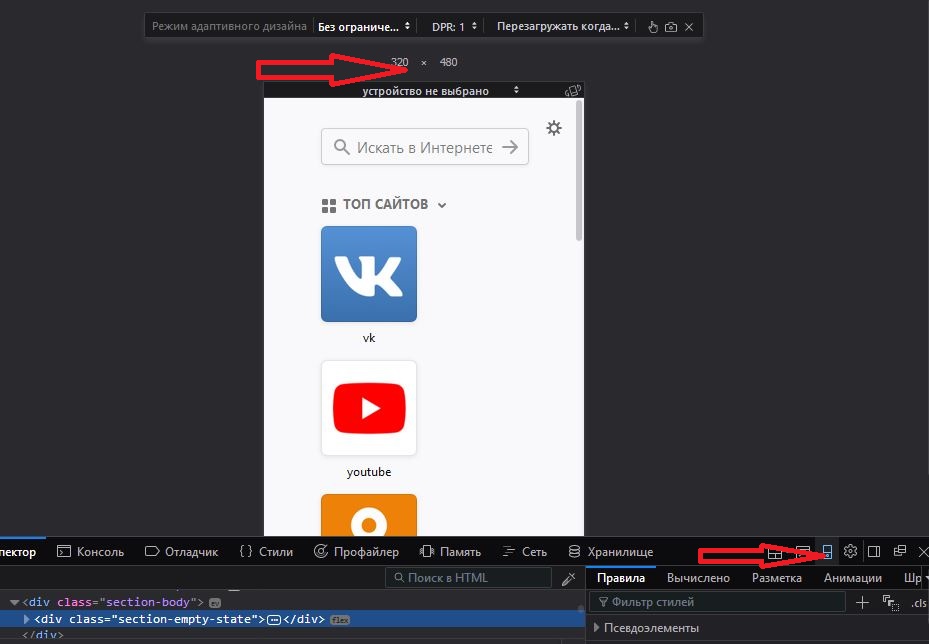Open DevTools settings gear
The width and height of the screenshot is (929, 644).
[x=850, y=552]
